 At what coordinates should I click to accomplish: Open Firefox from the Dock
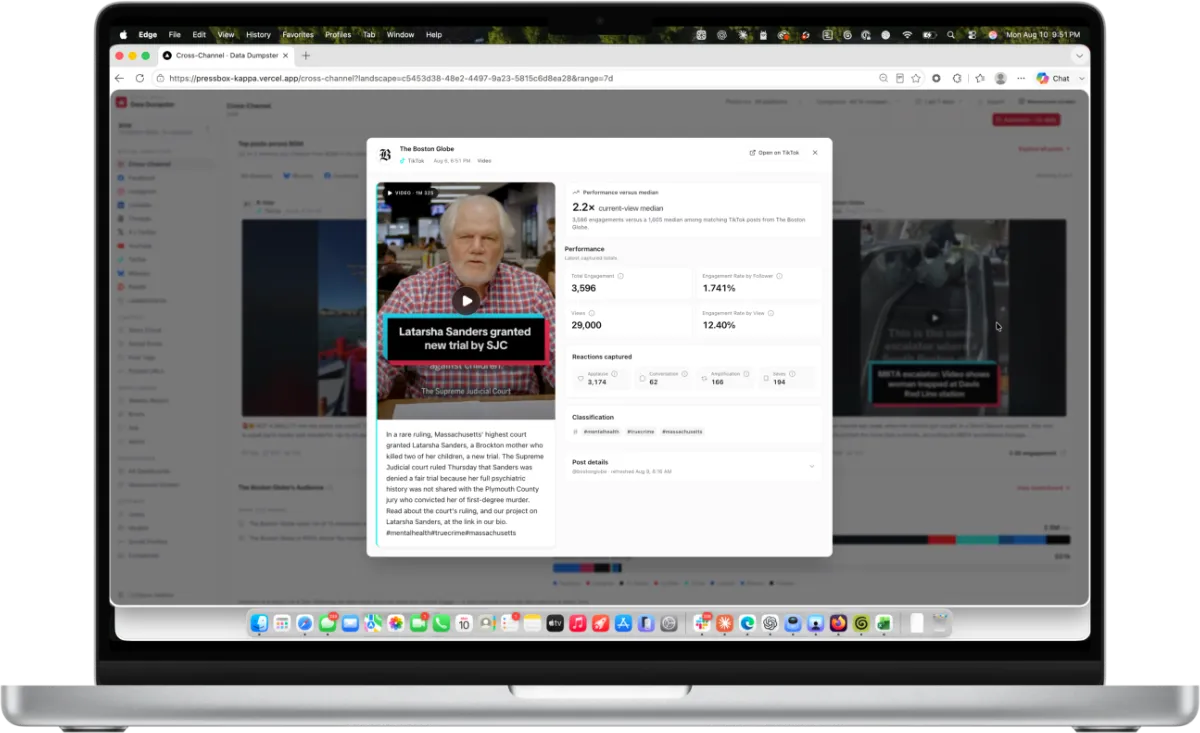tap(838, 623)
